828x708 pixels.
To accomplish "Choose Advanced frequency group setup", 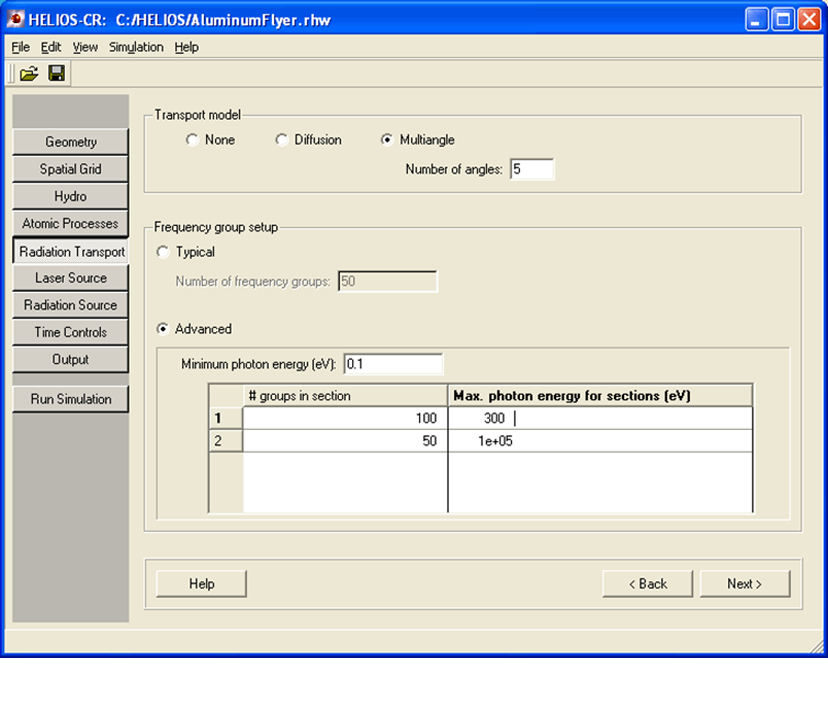I will [x=163, y=329].
